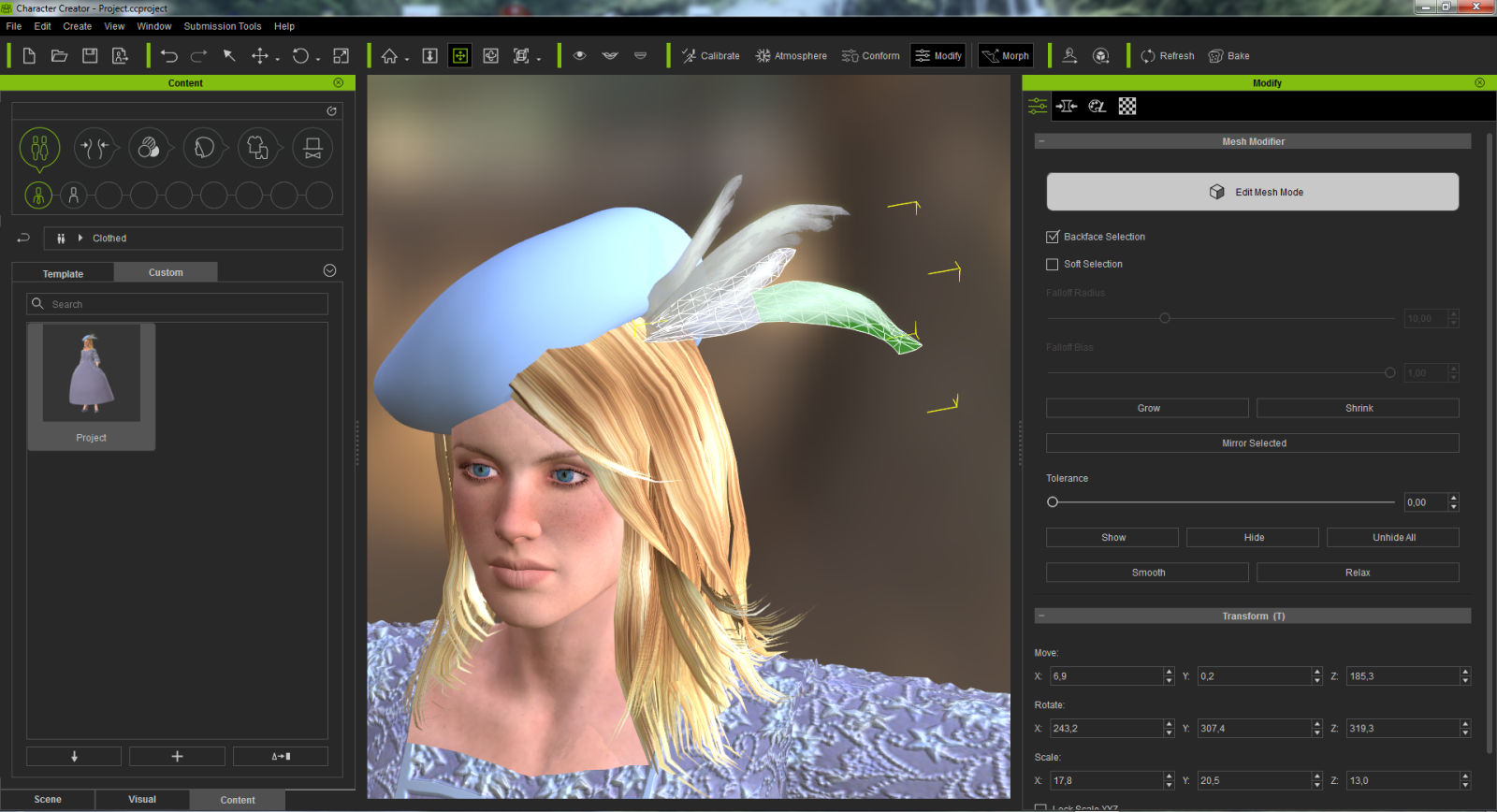Click the camera orbit icon
This screenshot has width=1497, height=812.
pyautogui.click(x=490, y=56)
